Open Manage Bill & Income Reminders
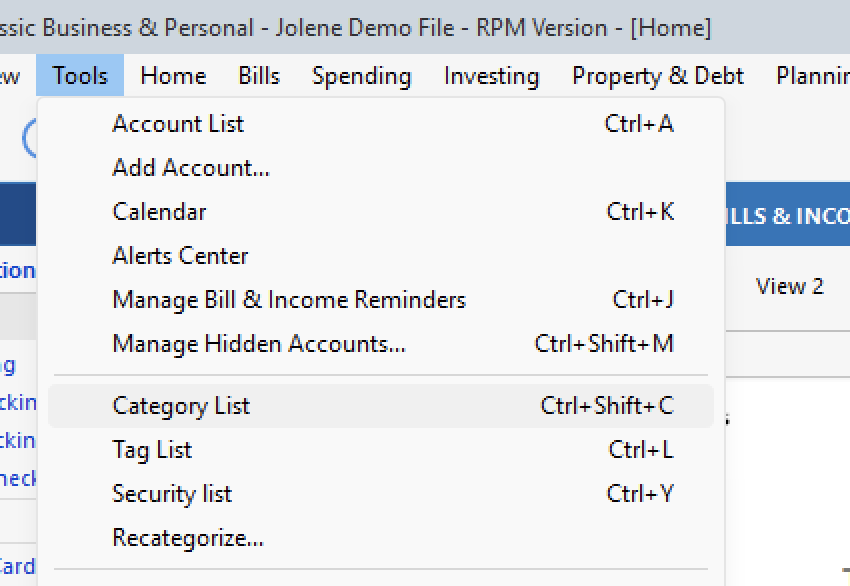Viewport: 850px width, 586px height. click(x=289, y=300)
